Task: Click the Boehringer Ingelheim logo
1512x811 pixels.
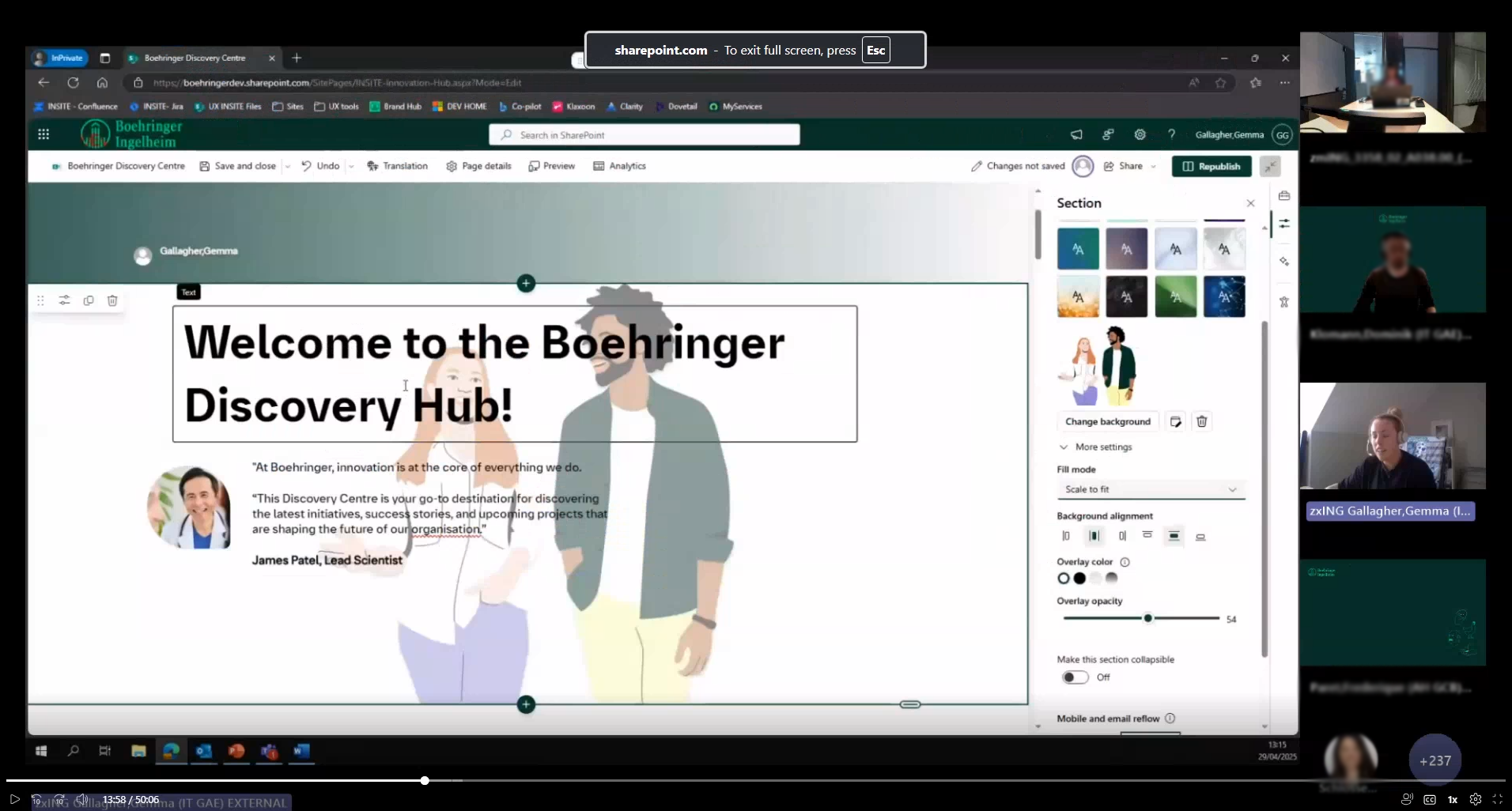Action: pyautogui.click(x=131, y=134)
